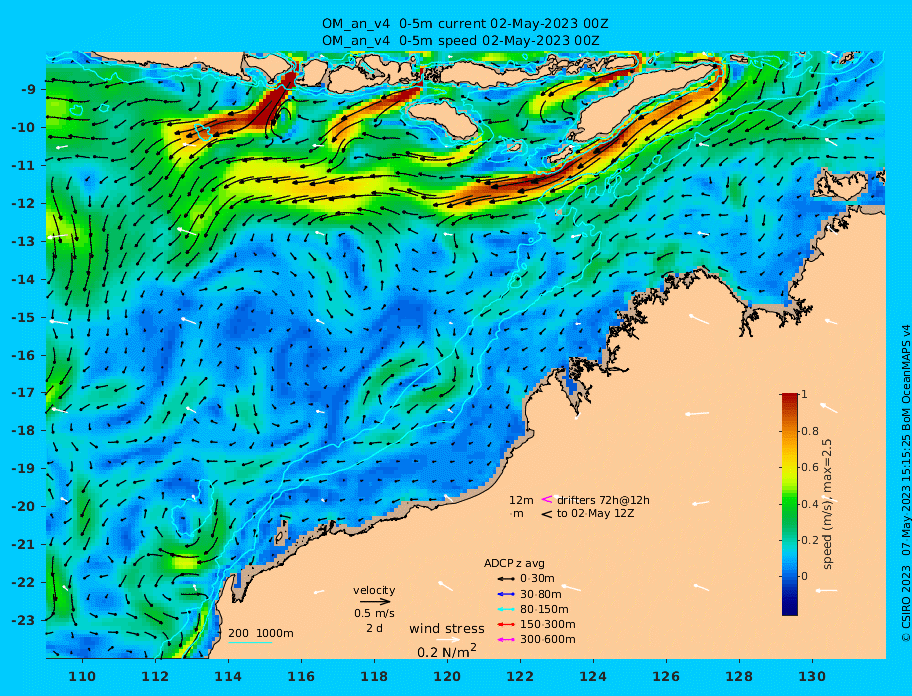
Task: Click the "300-600m" depth label
Action: (547, 640)
